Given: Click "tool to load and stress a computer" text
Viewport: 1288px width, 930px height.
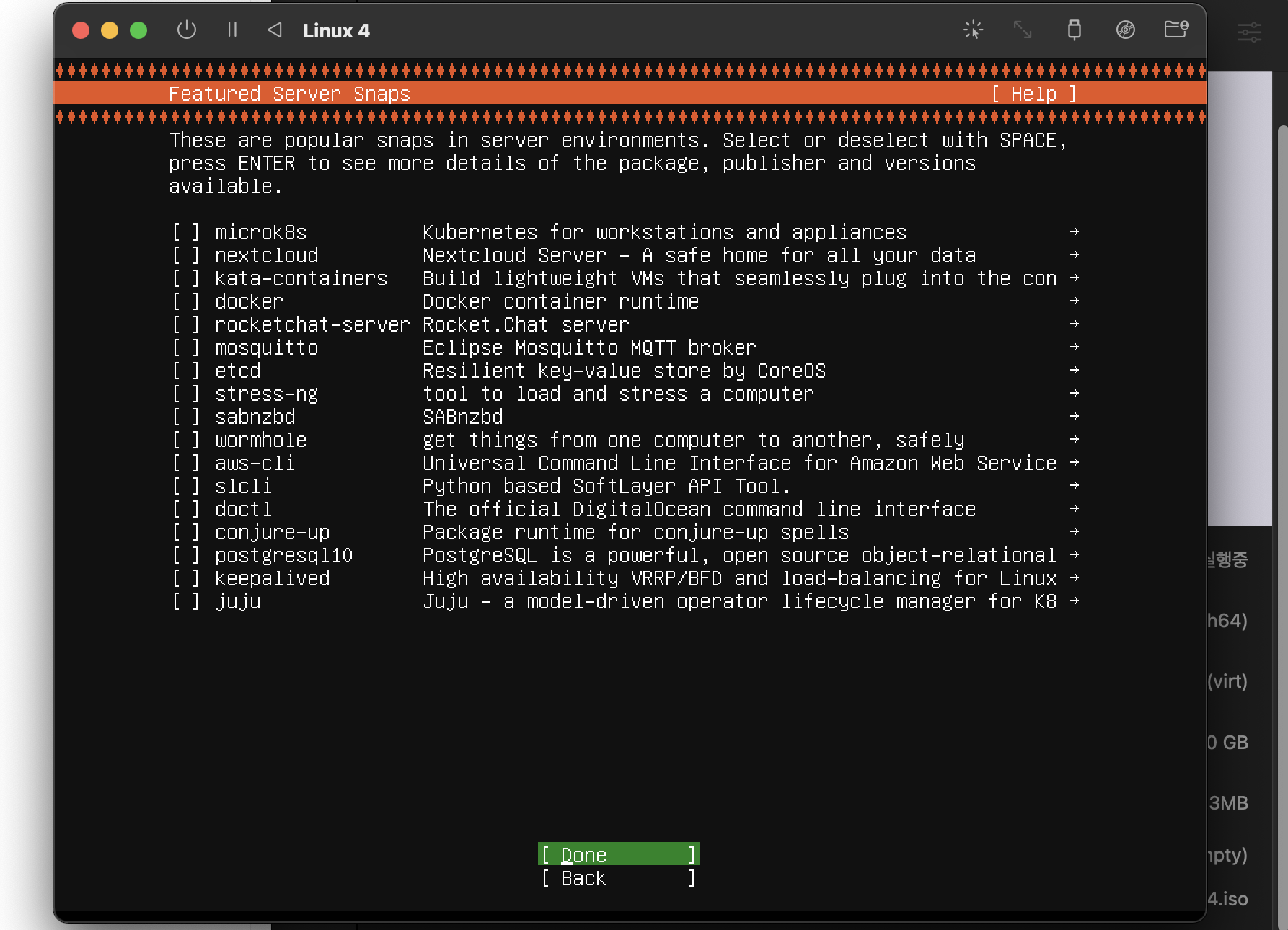Looking at the screenshot, I should point(618,394).
